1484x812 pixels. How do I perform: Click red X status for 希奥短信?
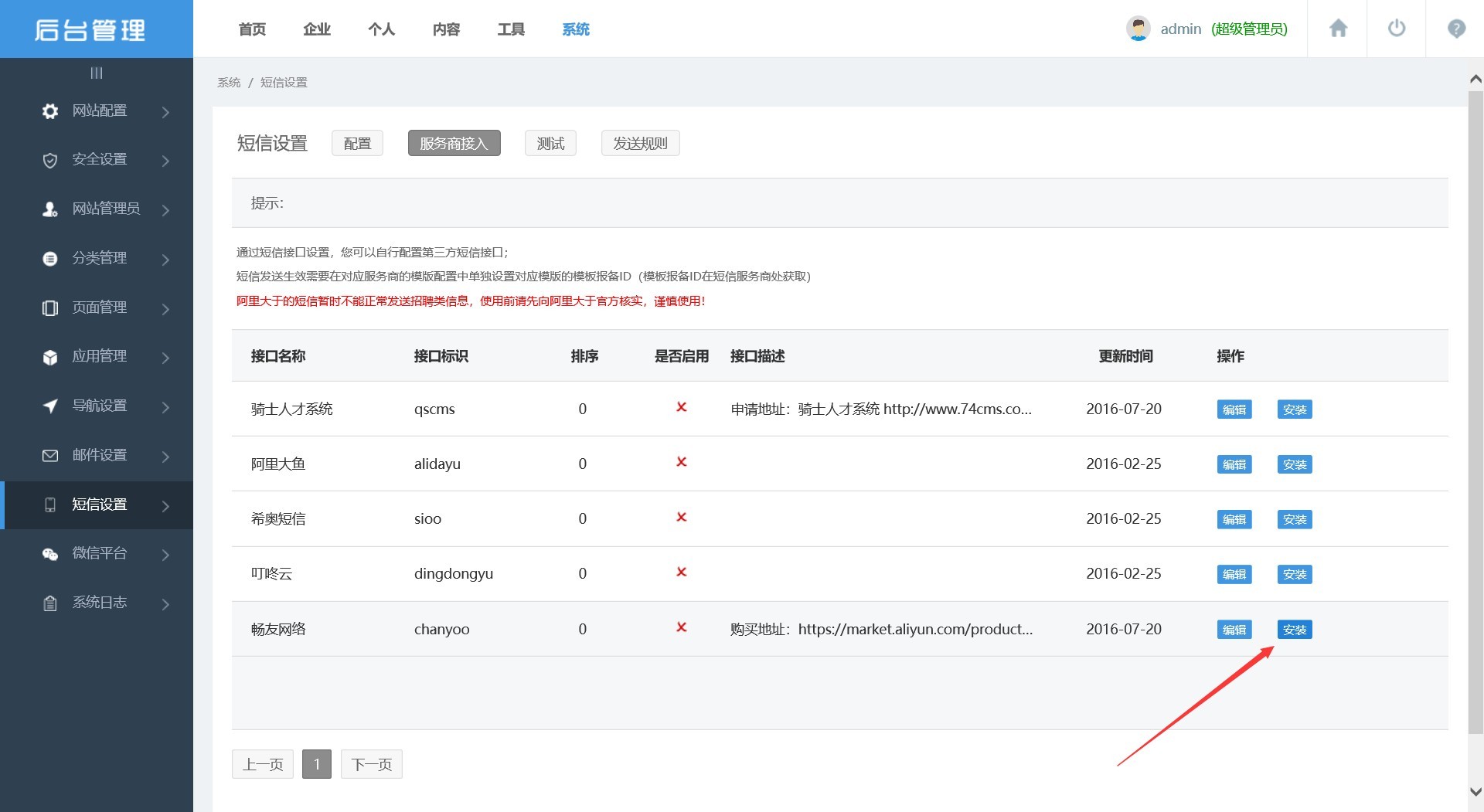click(682, 517)
